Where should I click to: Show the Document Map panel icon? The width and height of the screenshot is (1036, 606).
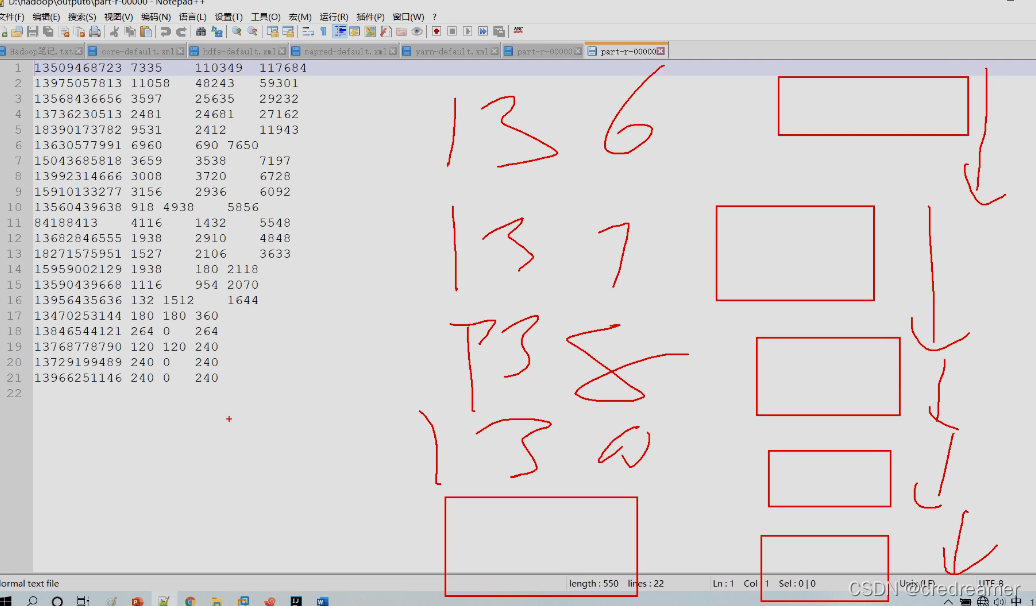[x=370, y=31]
